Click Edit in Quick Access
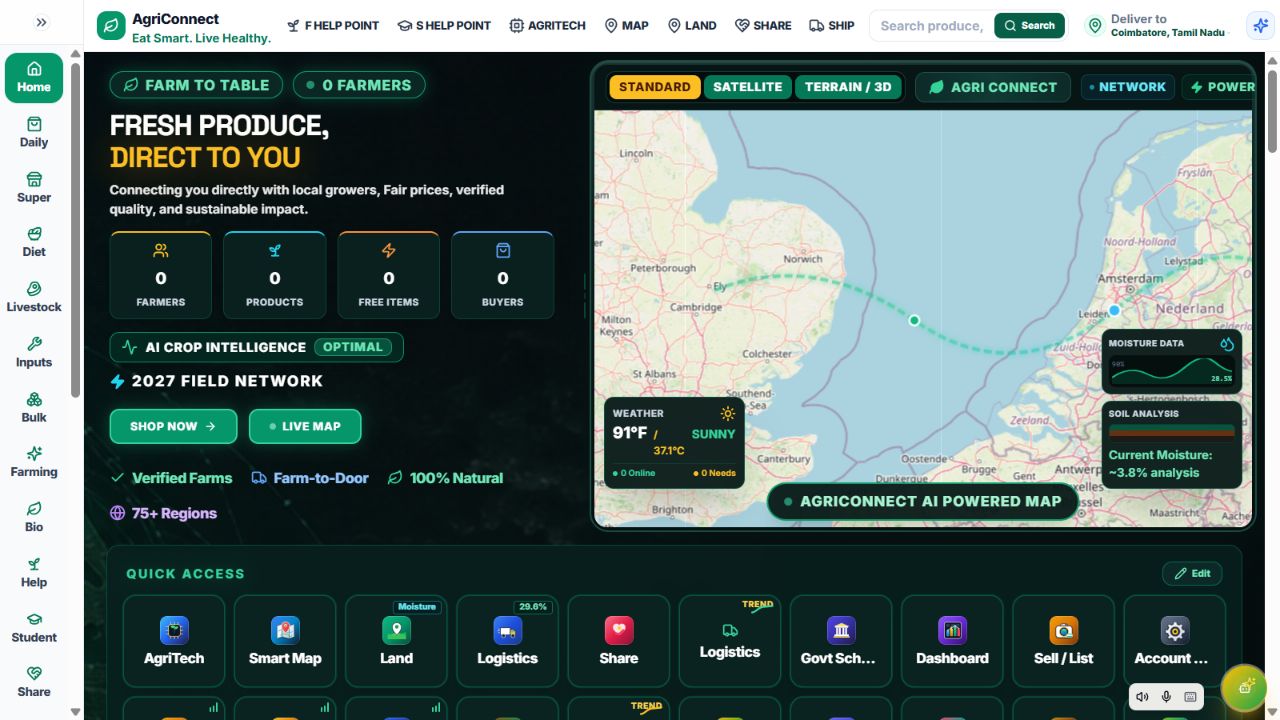This screenshot has height=720, width=1280. point(1192,573)
